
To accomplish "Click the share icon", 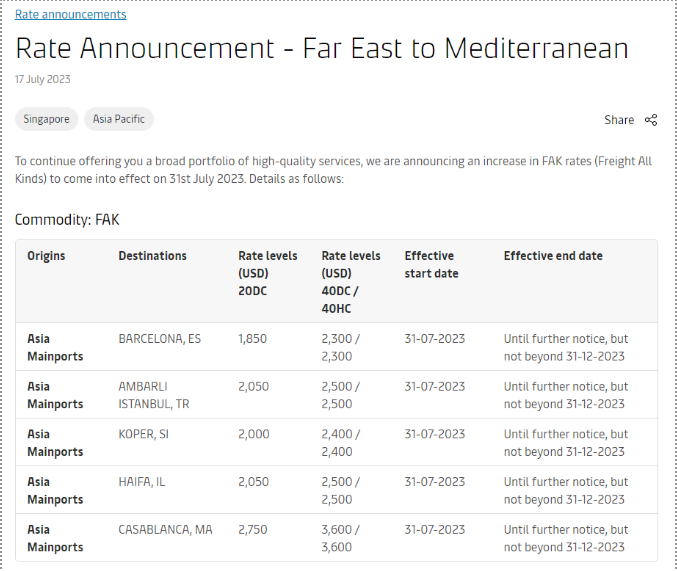I will point(651,120).
